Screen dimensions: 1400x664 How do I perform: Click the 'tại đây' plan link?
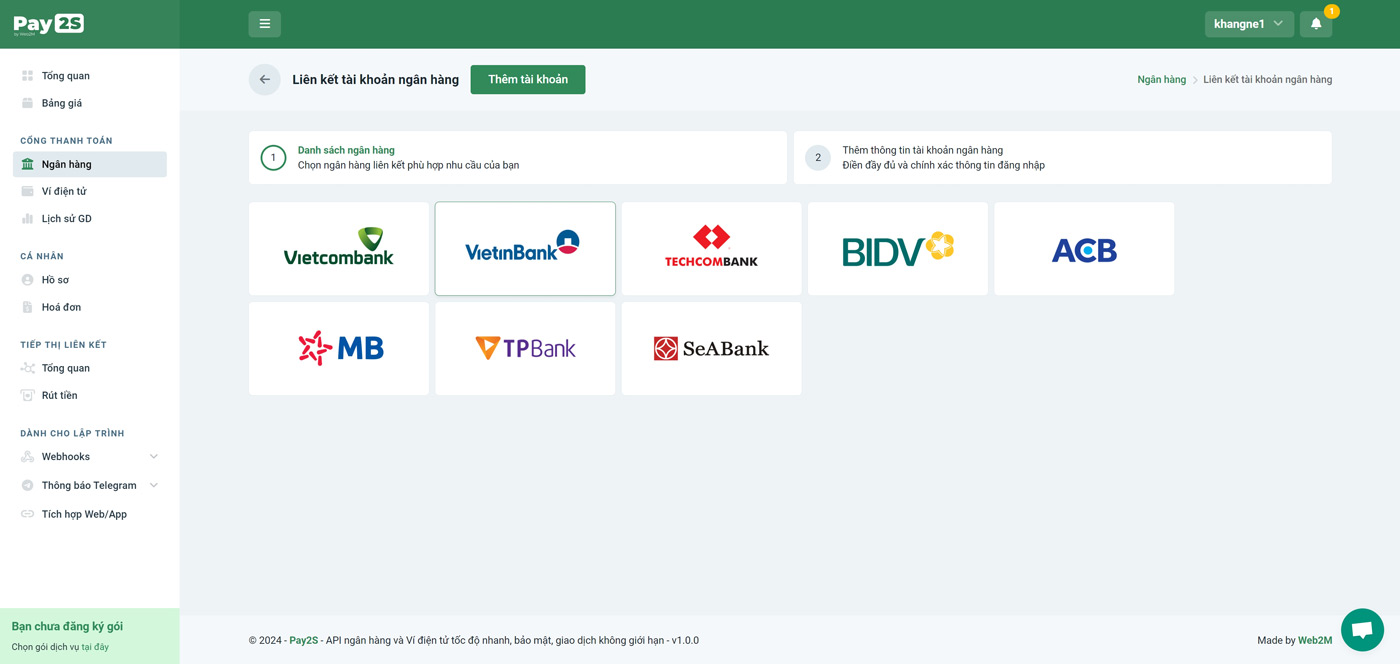pyautogui.click(x=95, y=647)
